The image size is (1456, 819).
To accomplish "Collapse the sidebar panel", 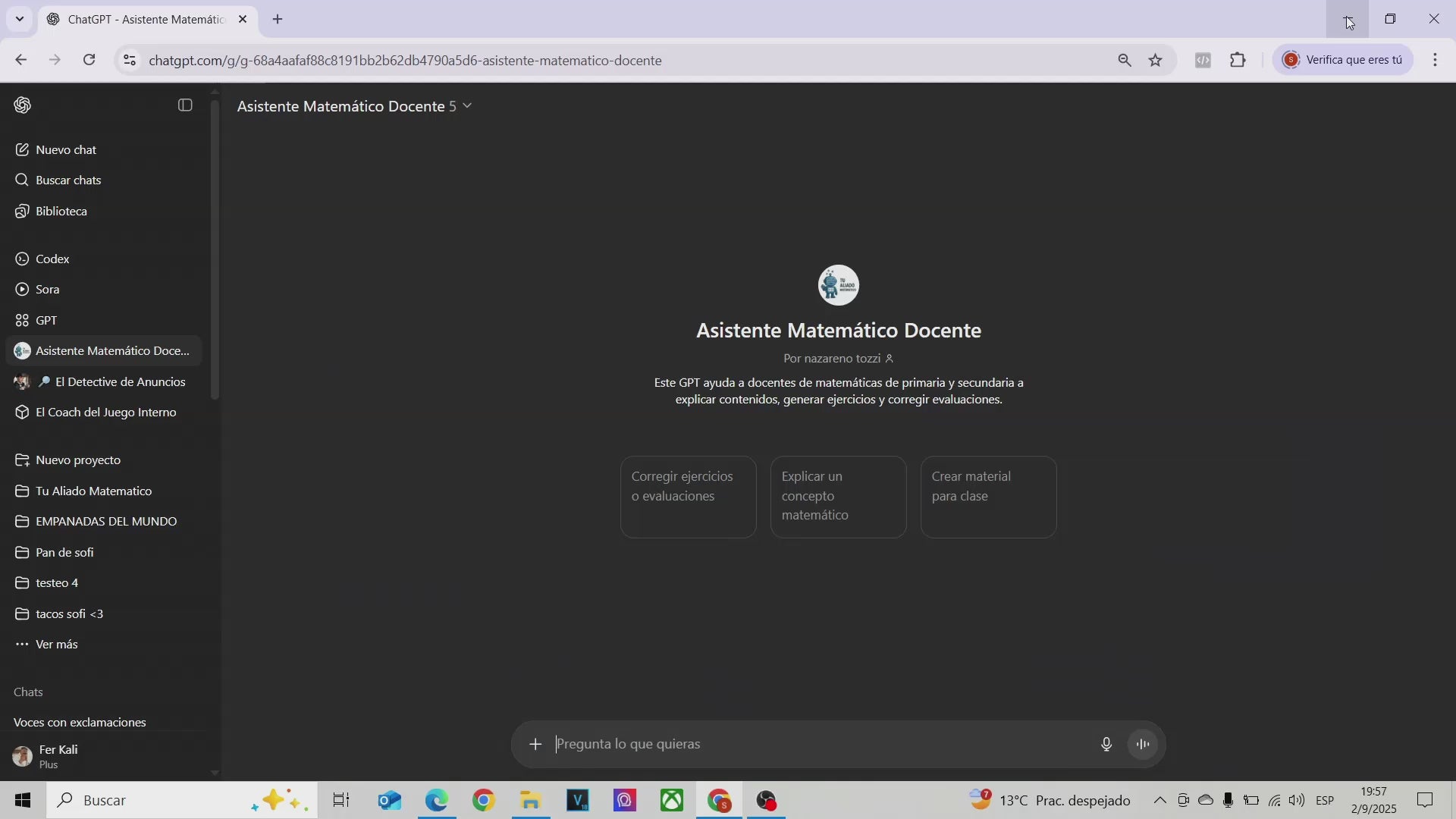I will [185, 105].
